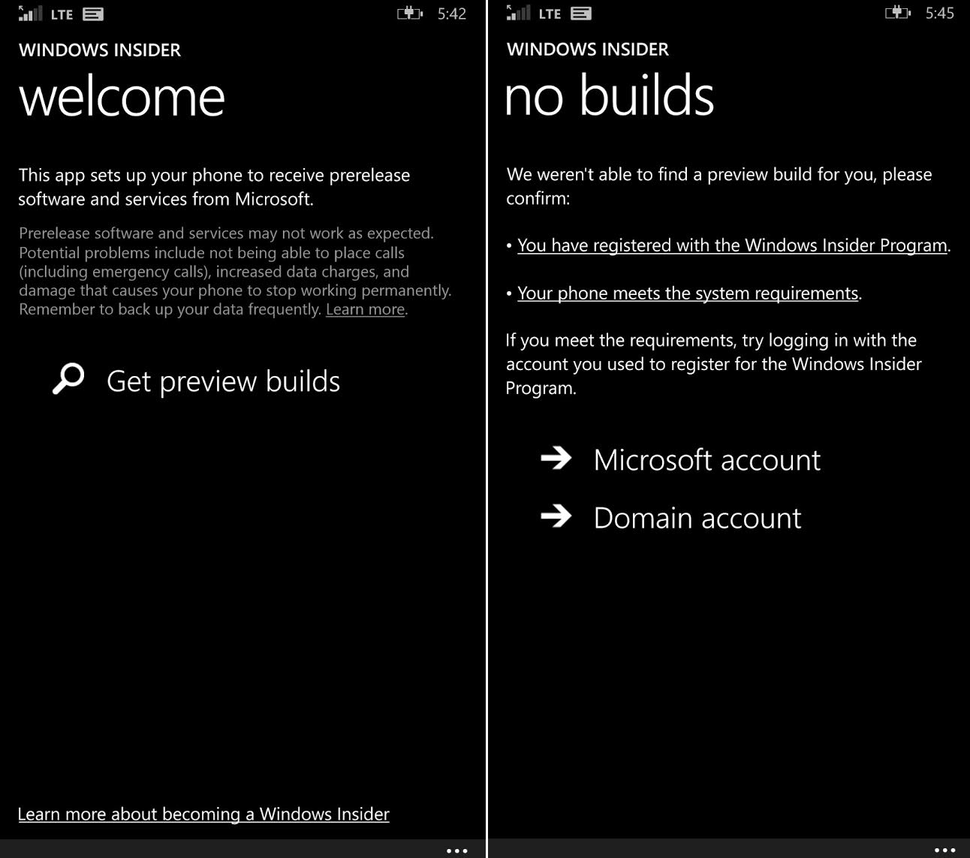Screen dimensions: 970x858
Task: Select the Microsoft account option
Action: pos(706,460)
